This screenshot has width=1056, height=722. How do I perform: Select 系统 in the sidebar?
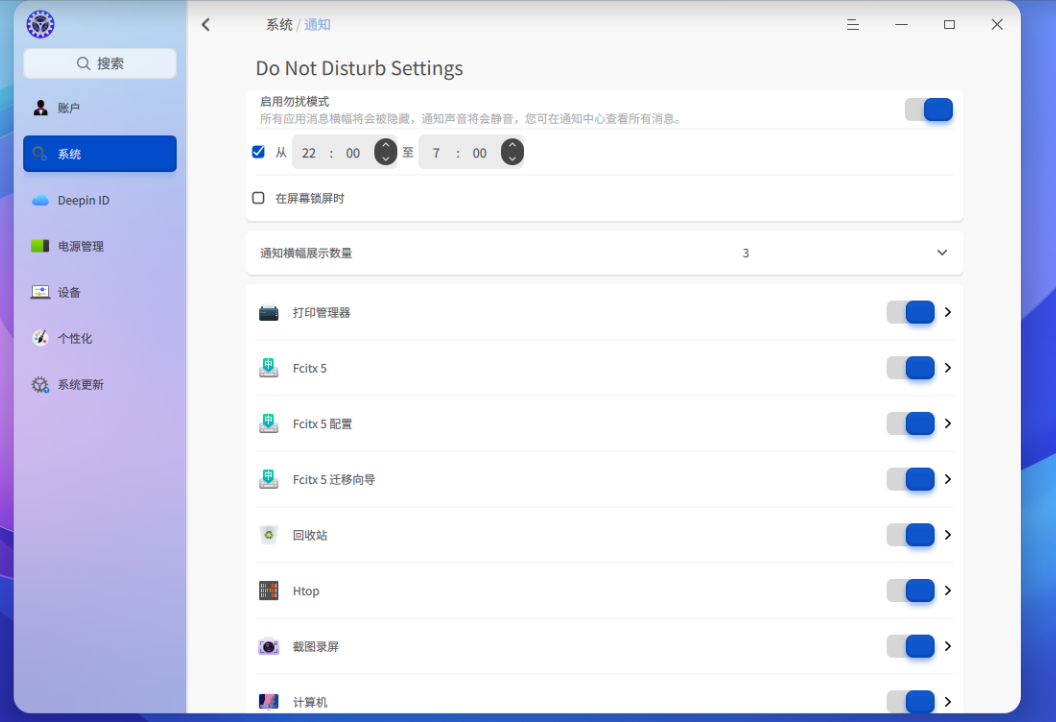tap(100, 154)
